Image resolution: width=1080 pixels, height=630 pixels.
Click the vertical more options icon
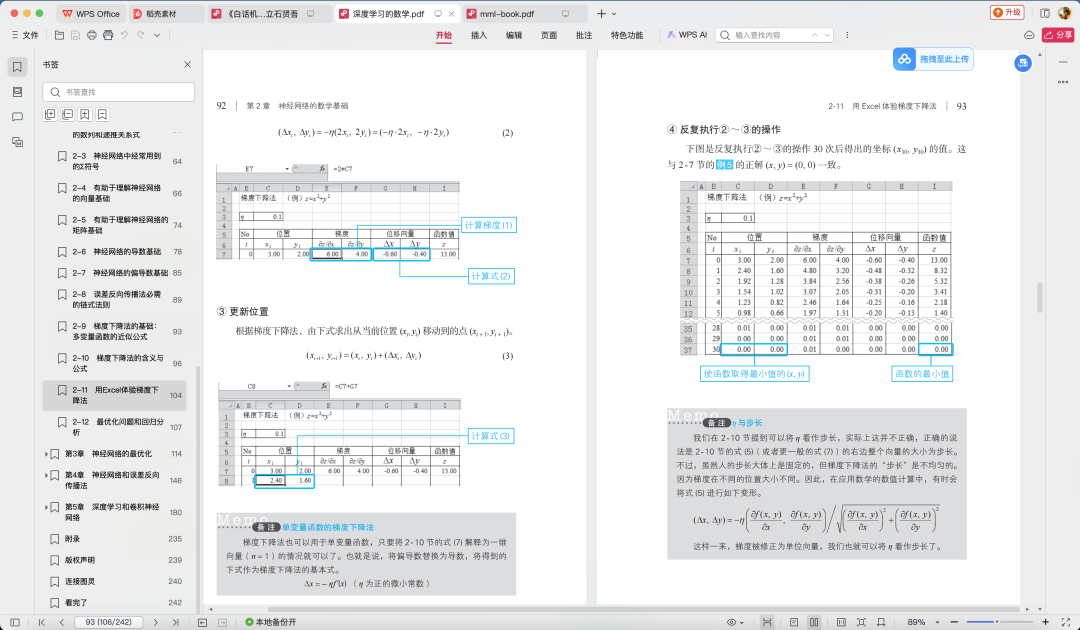(847, 35)
